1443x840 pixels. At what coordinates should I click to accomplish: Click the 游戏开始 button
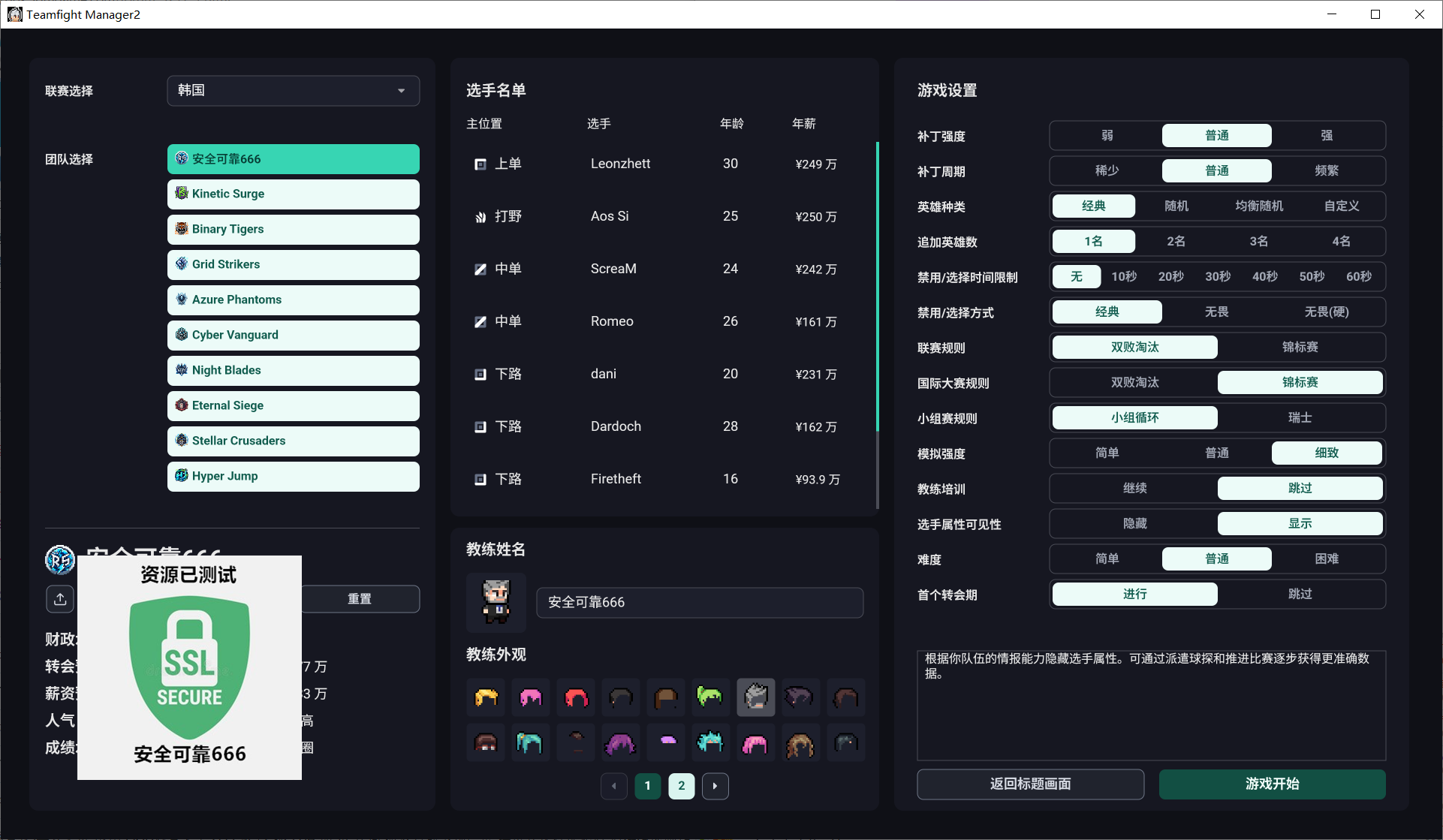pyautogui.click(x=1272, y=784)
